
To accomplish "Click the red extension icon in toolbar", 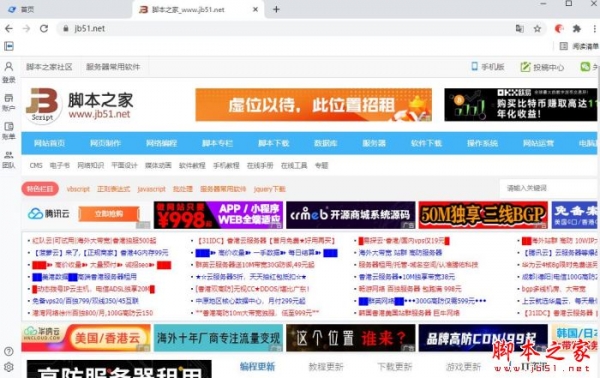I will pyautogui.click(x=559, y=28).
